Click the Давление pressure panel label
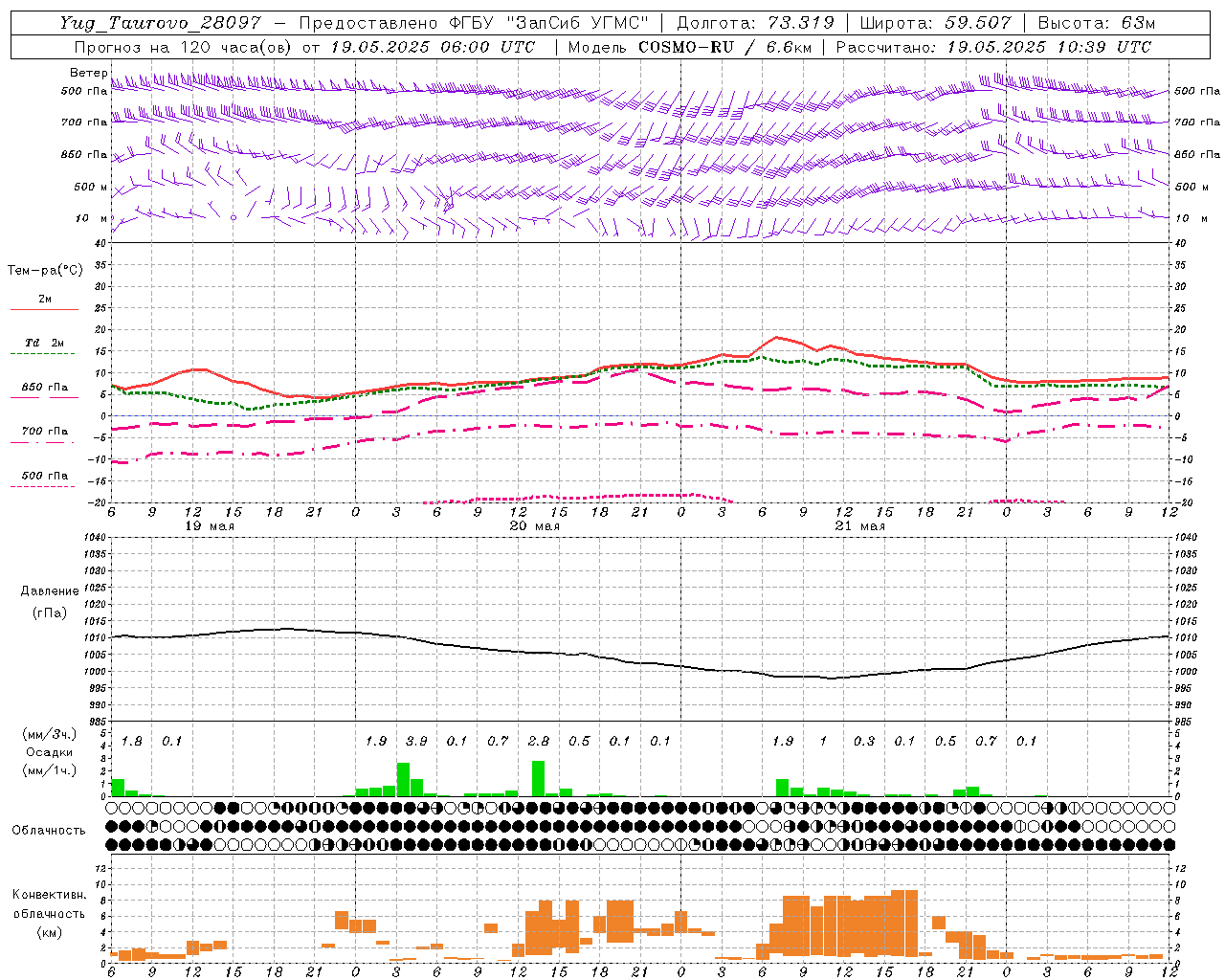The width and height of the screenshot is (1225, 980). point(49,591)
